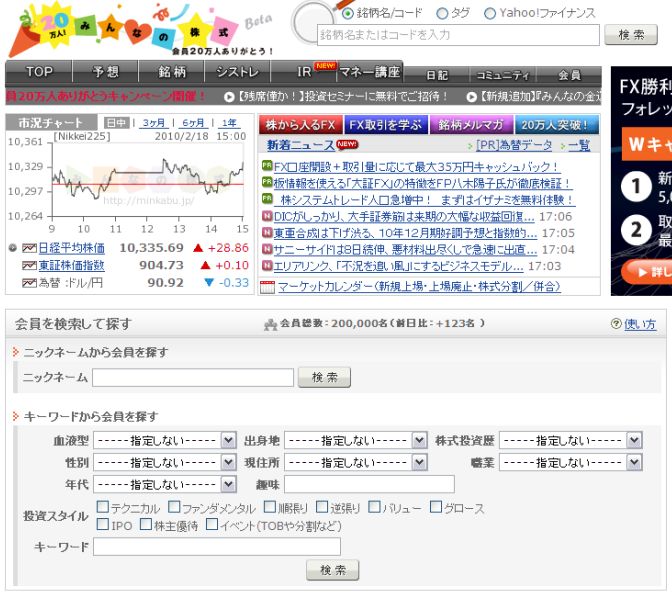This screenshot has width=672, height=594.
Task: Switch chart to 3ヶ月 period tab
Action: 153,123
